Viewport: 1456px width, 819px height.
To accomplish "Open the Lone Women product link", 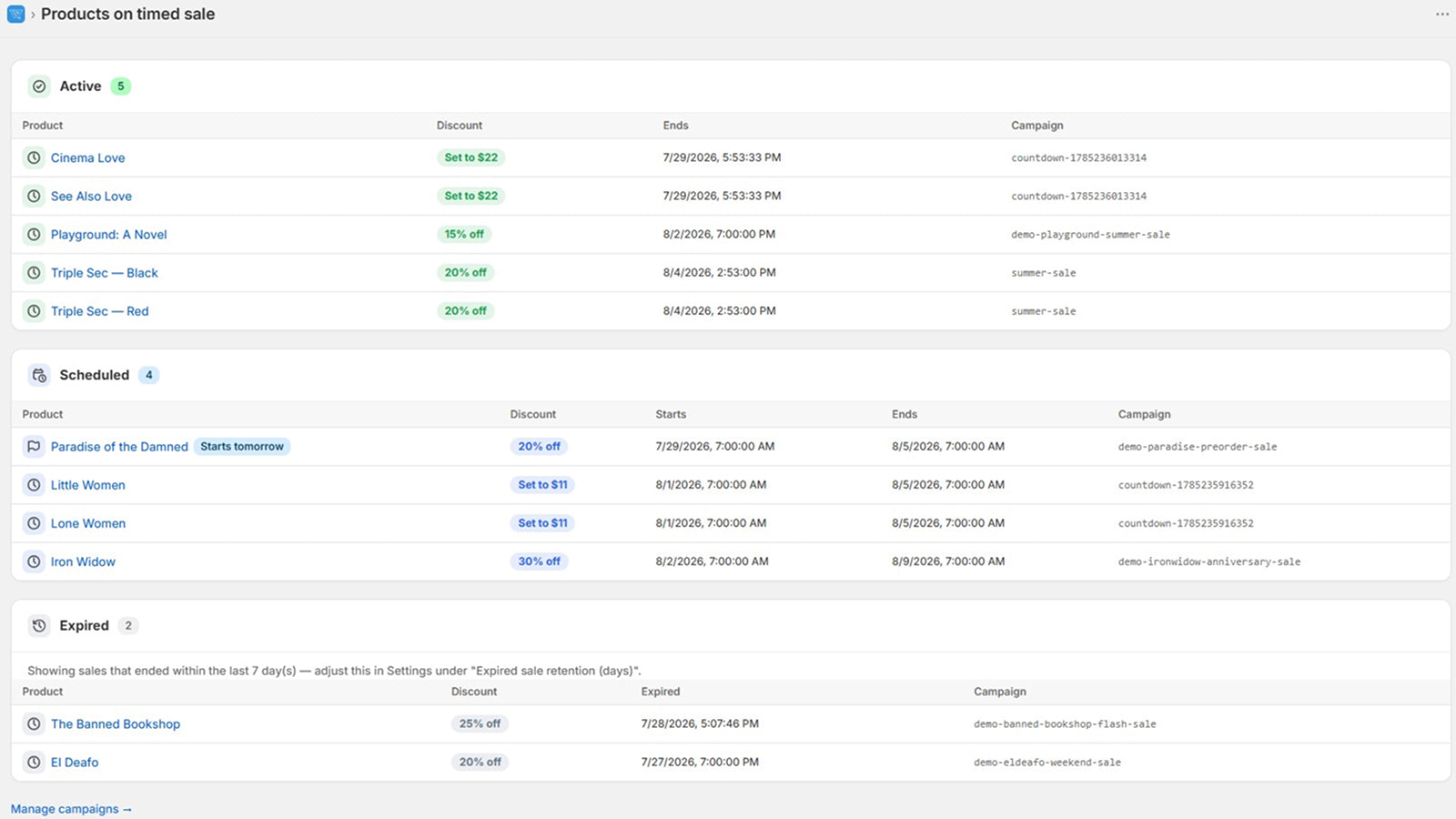I will [x=88, y=523].
